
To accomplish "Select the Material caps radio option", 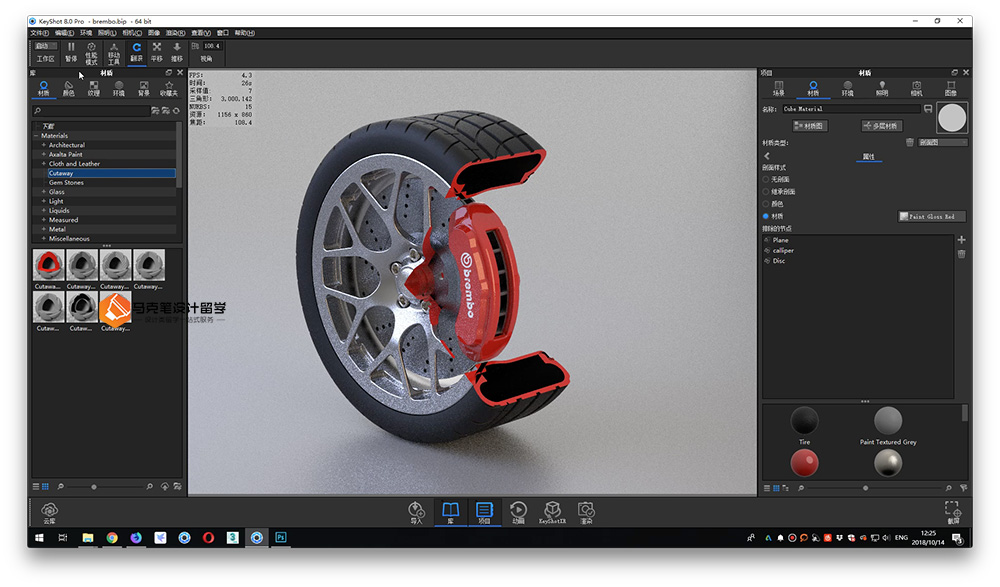I will pyautogui.click(x=766, y=216).
